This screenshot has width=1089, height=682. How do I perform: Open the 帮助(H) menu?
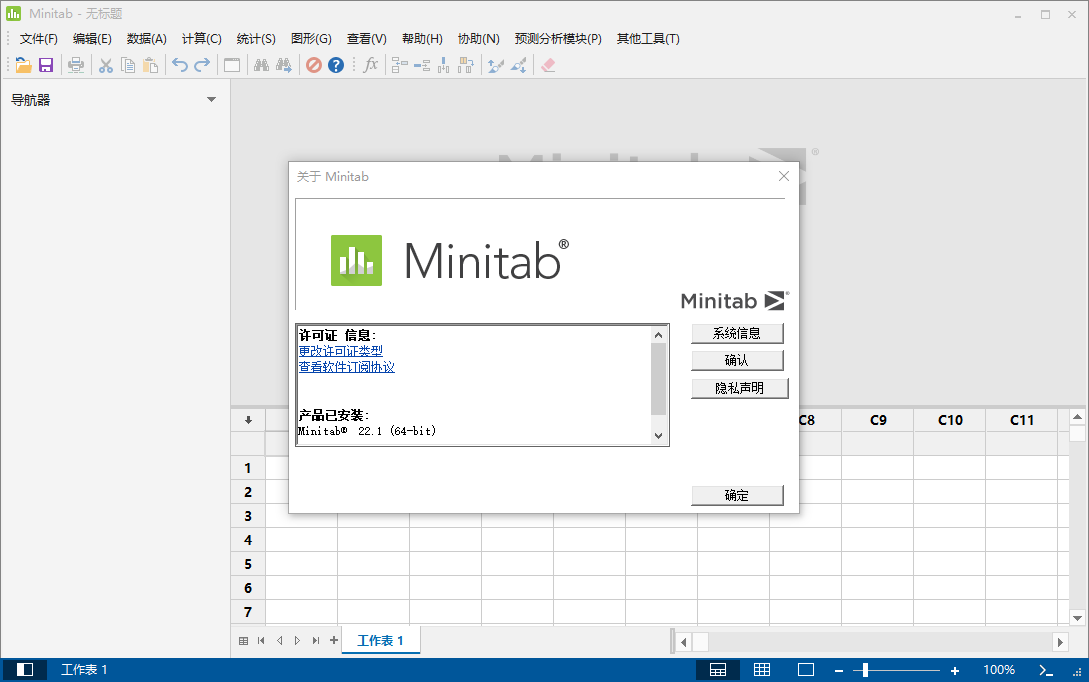coord(422,39)
